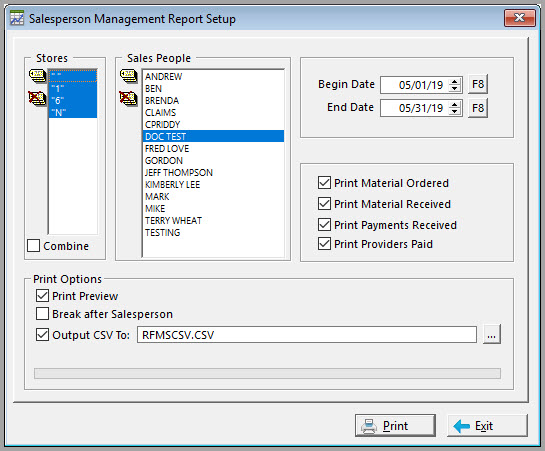This screenshot has height=451, width=545.
Task: Select MIKE in Sales People list
Action: [213, 208]
